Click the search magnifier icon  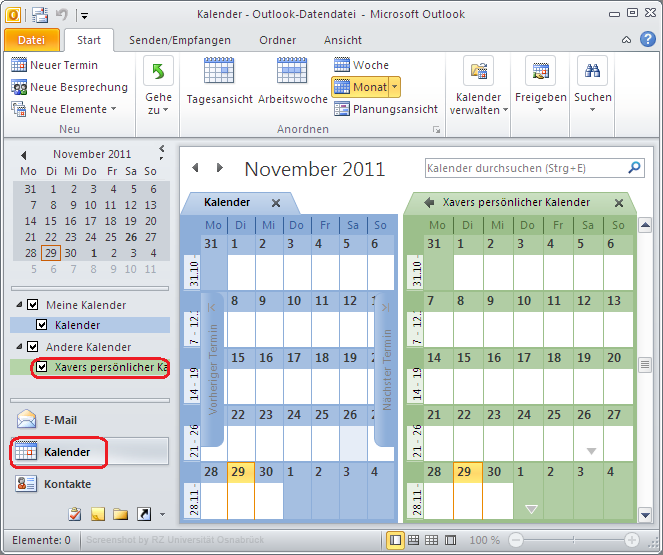(634, 168)
